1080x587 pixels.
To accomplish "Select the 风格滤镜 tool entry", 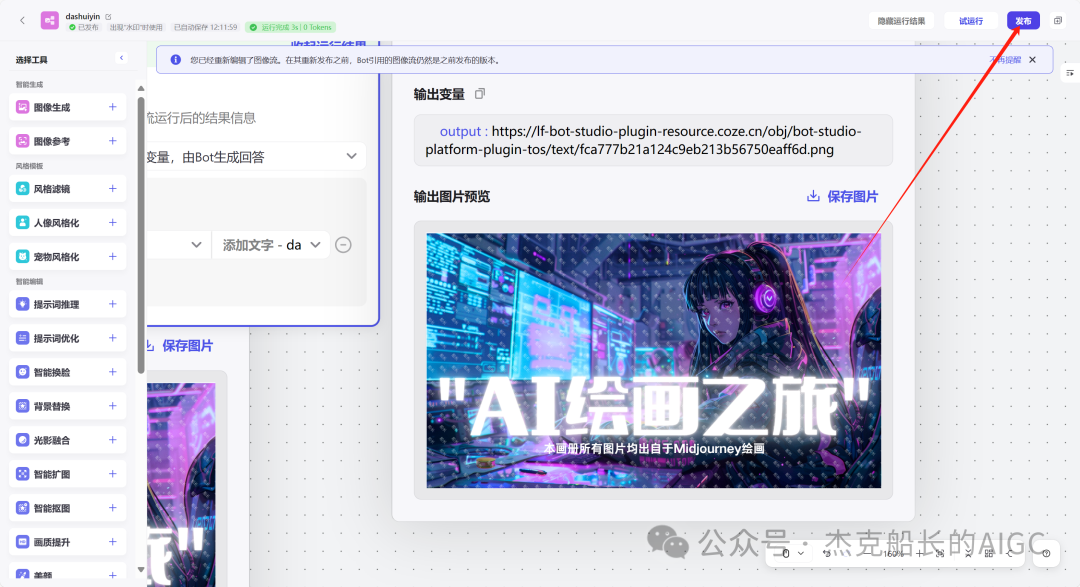I will click(68, 188).
